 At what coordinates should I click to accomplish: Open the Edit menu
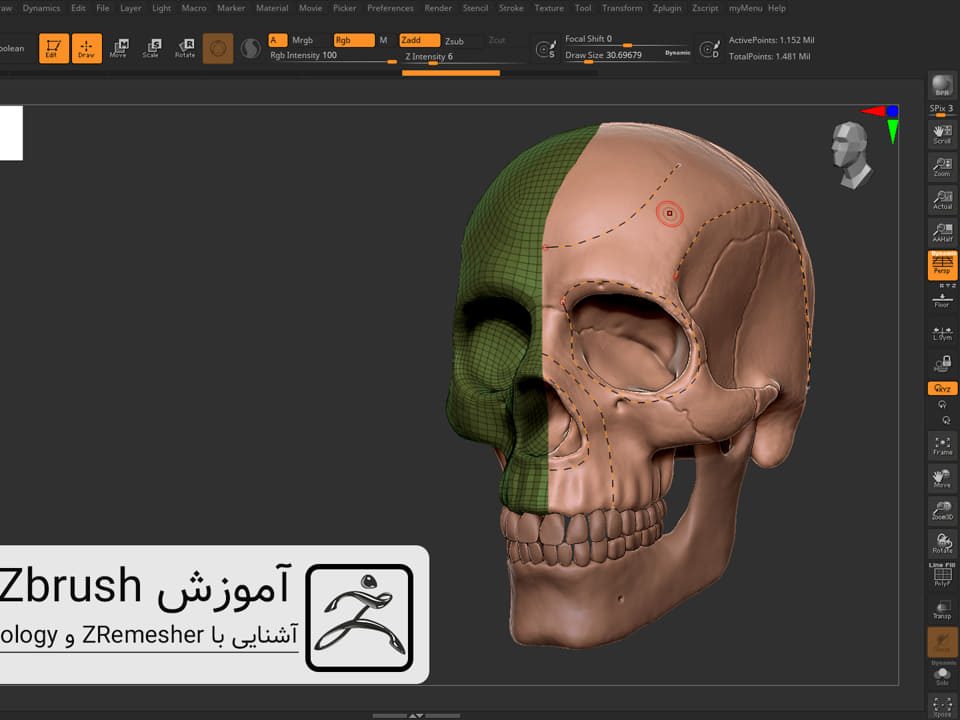pyautogui.click(x=78, y=8)
